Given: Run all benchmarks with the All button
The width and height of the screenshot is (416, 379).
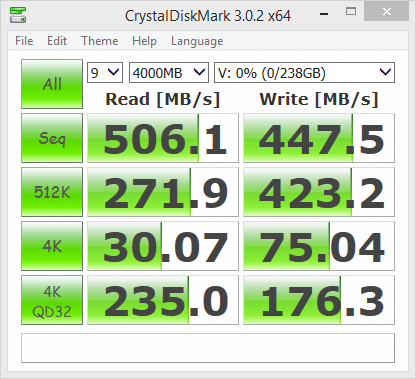Looking at the screenshot, I should [x=52, y=84].
